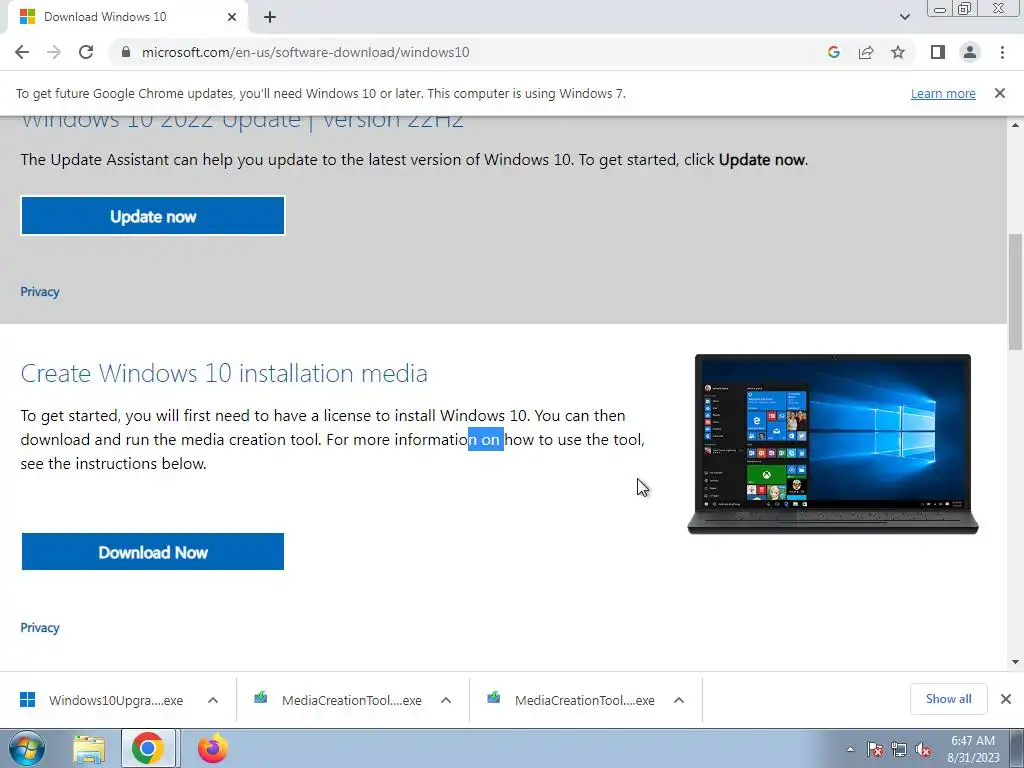The width and height of the screenshot is (1024, 768).
Task: Open the tab search dropdown
Action: pos(904,17)
